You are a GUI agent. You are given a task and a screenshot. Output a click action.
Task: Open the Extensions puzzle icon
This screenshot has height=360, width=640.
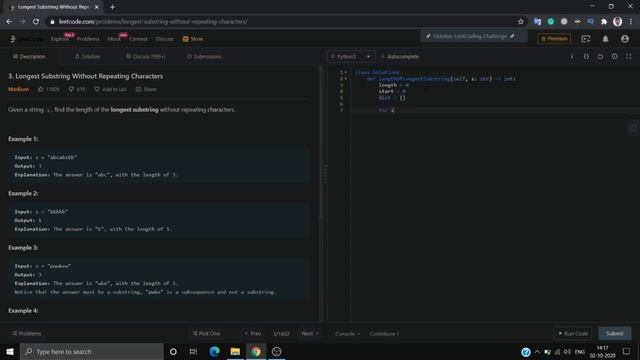click(604, 22)
